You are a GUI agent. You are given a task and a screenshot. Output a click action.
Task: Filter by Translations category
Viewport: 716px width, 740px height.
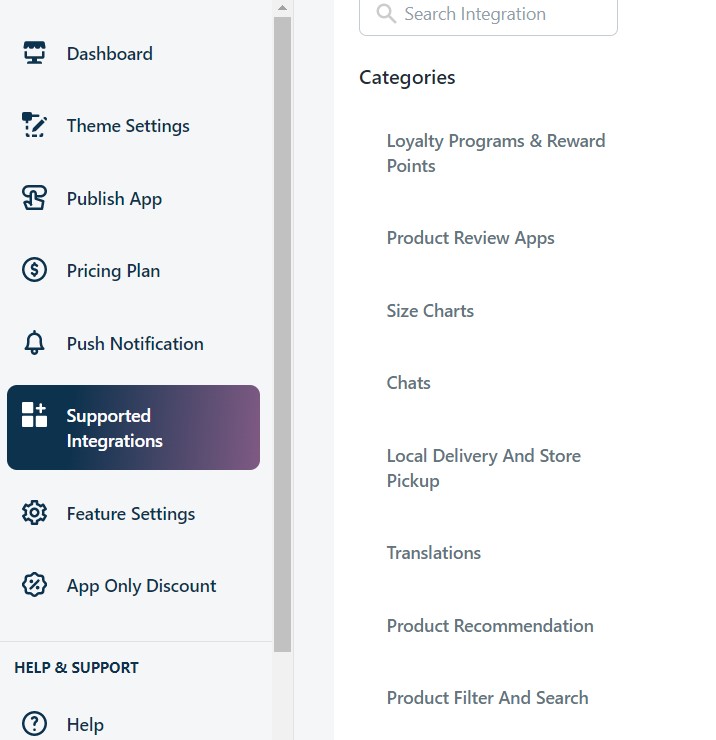point(433,553)
